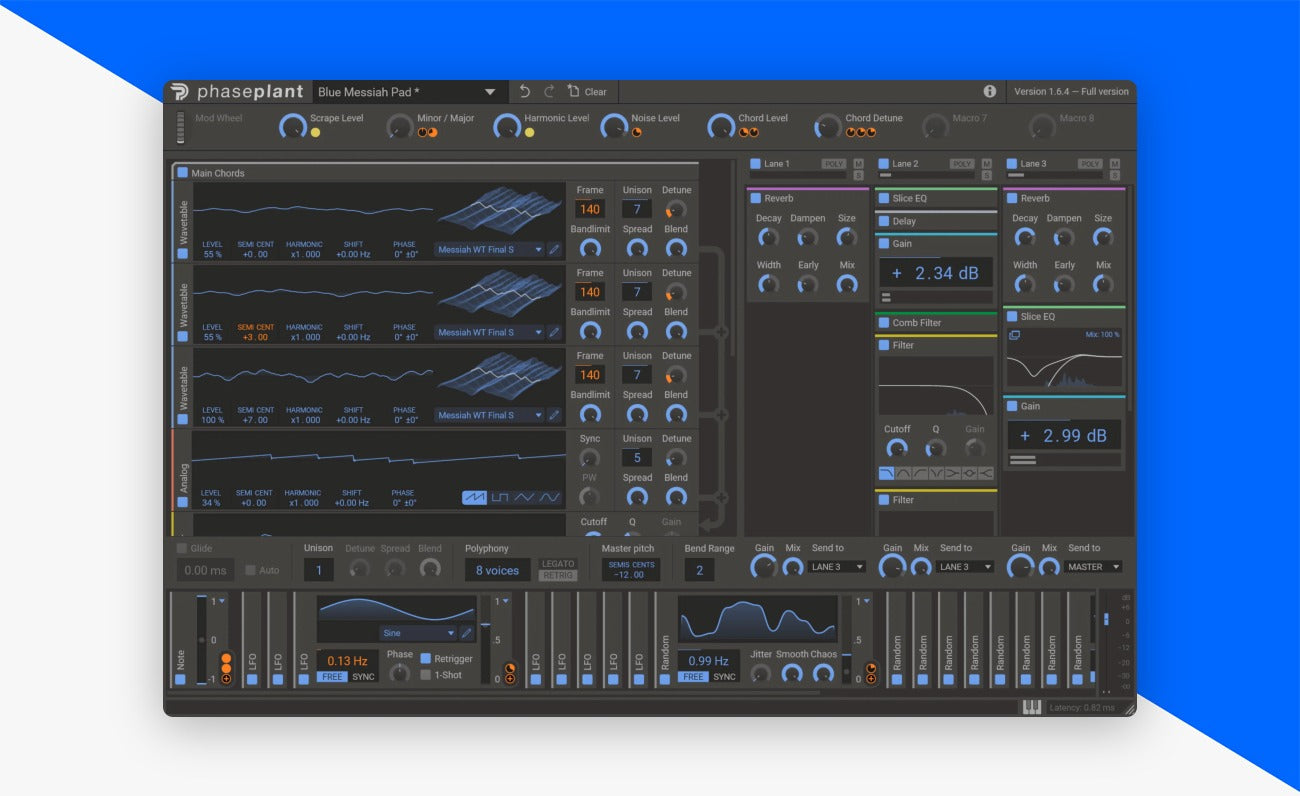The width and height of the screenshot is (1300, 796).
Task: Select the square waveform in the Analog oscillator
Action: coord(499,497)
